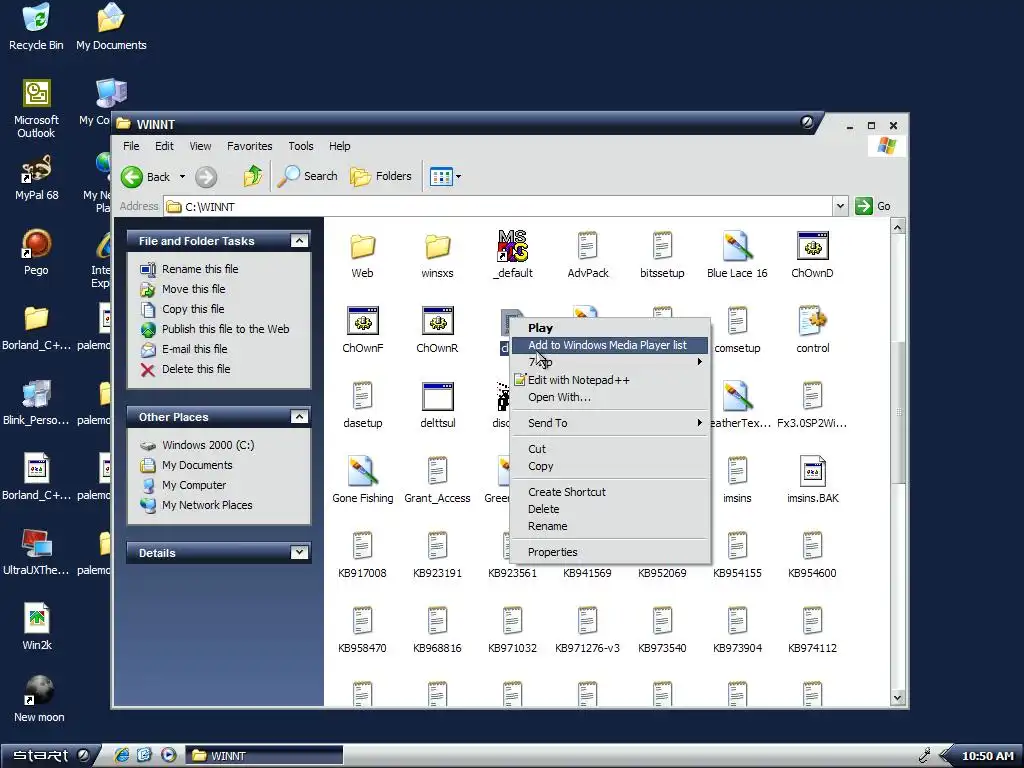Select the AdvPack file icon
The width and height of the screenshot is (1024, 768).
coord(587,246)
